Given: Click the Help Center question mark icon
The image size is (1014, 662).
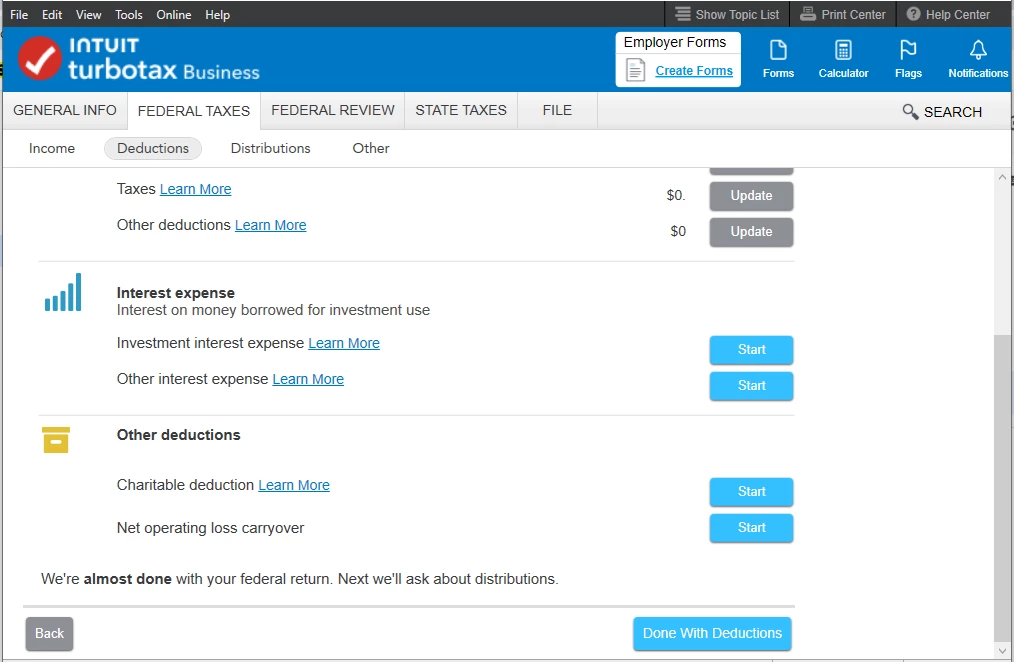Looking at the screenshot, I should coord(913,14).
